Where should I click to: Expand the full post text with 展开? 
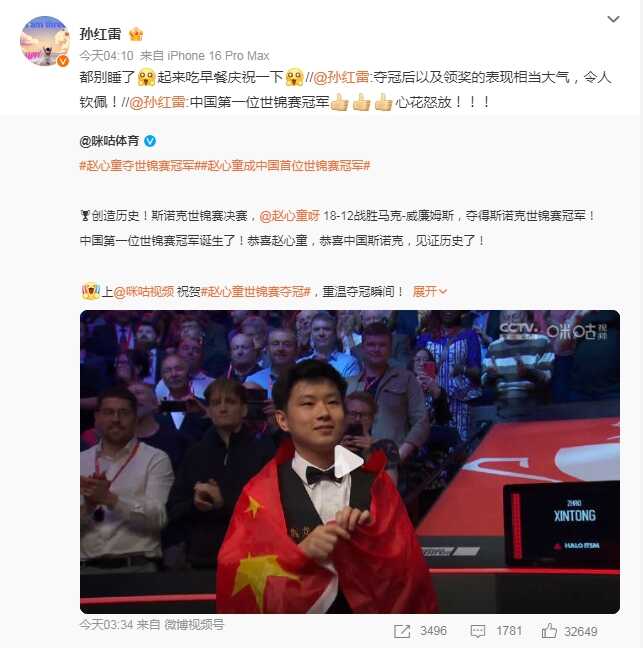tap(430, 292)
